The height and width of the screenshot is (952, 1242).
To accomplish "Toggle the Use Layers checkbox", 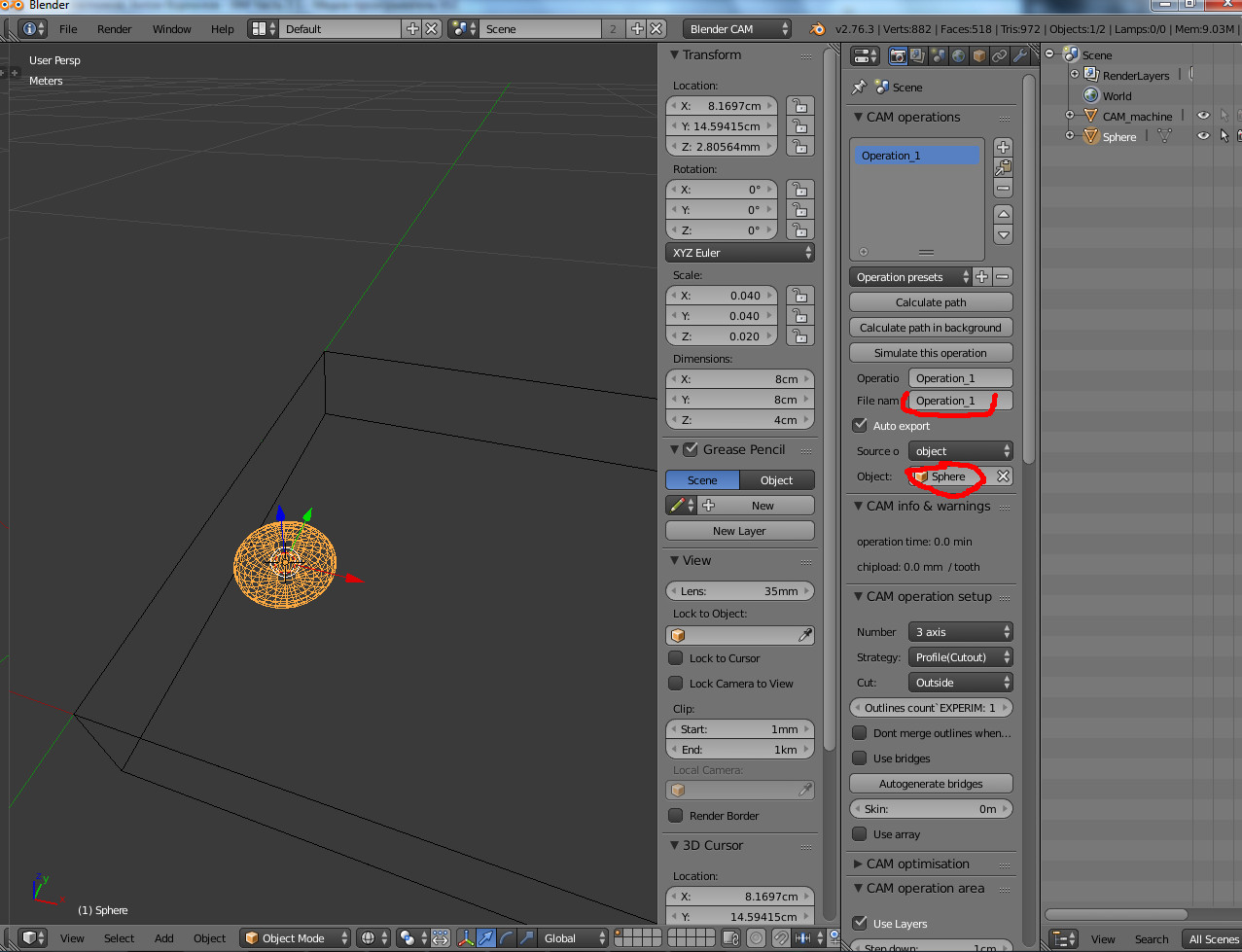I will click(860, 924).
